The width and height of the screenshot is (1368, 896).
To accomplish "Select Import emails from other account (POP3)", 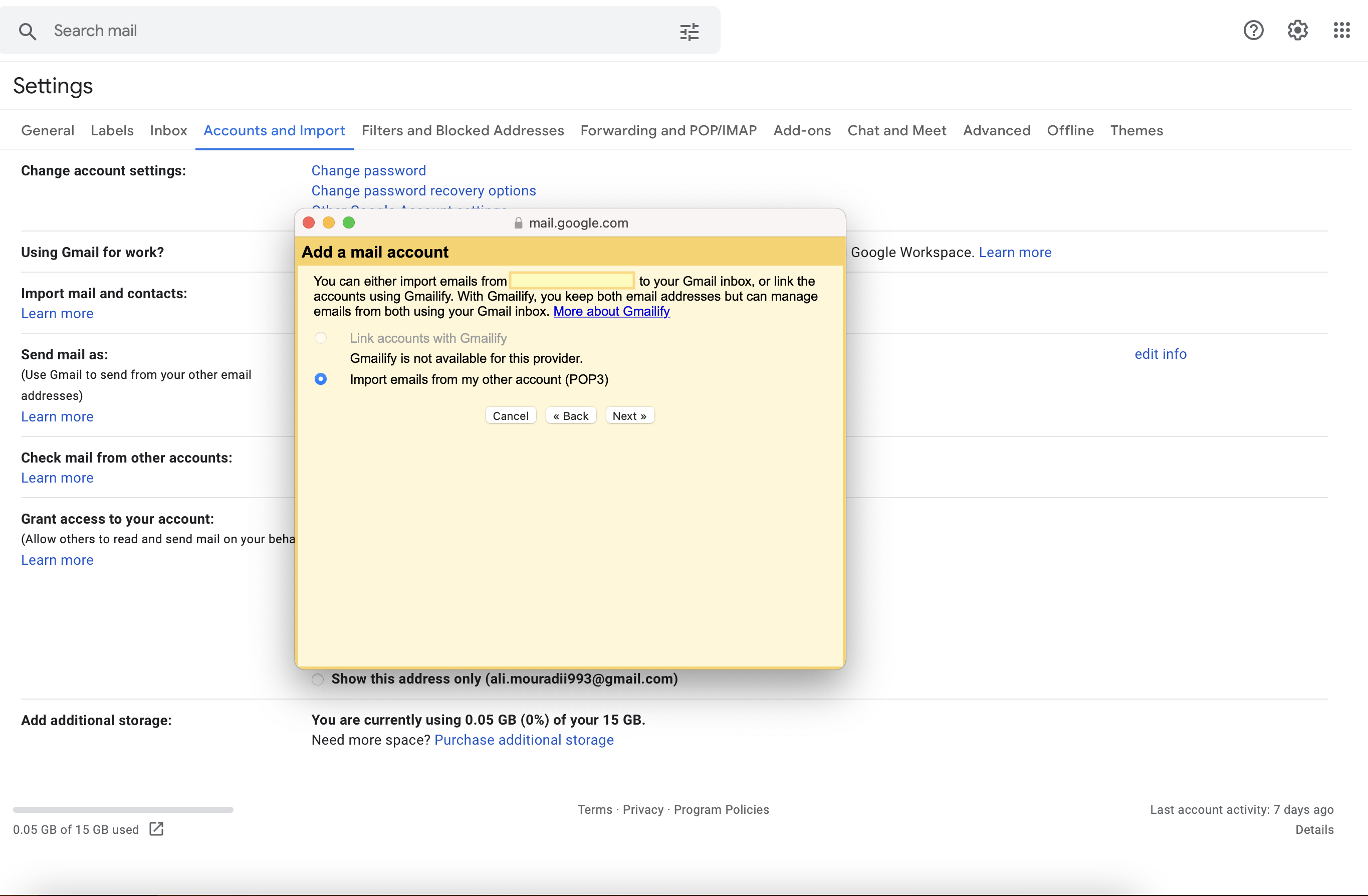I will pos(321,379).
